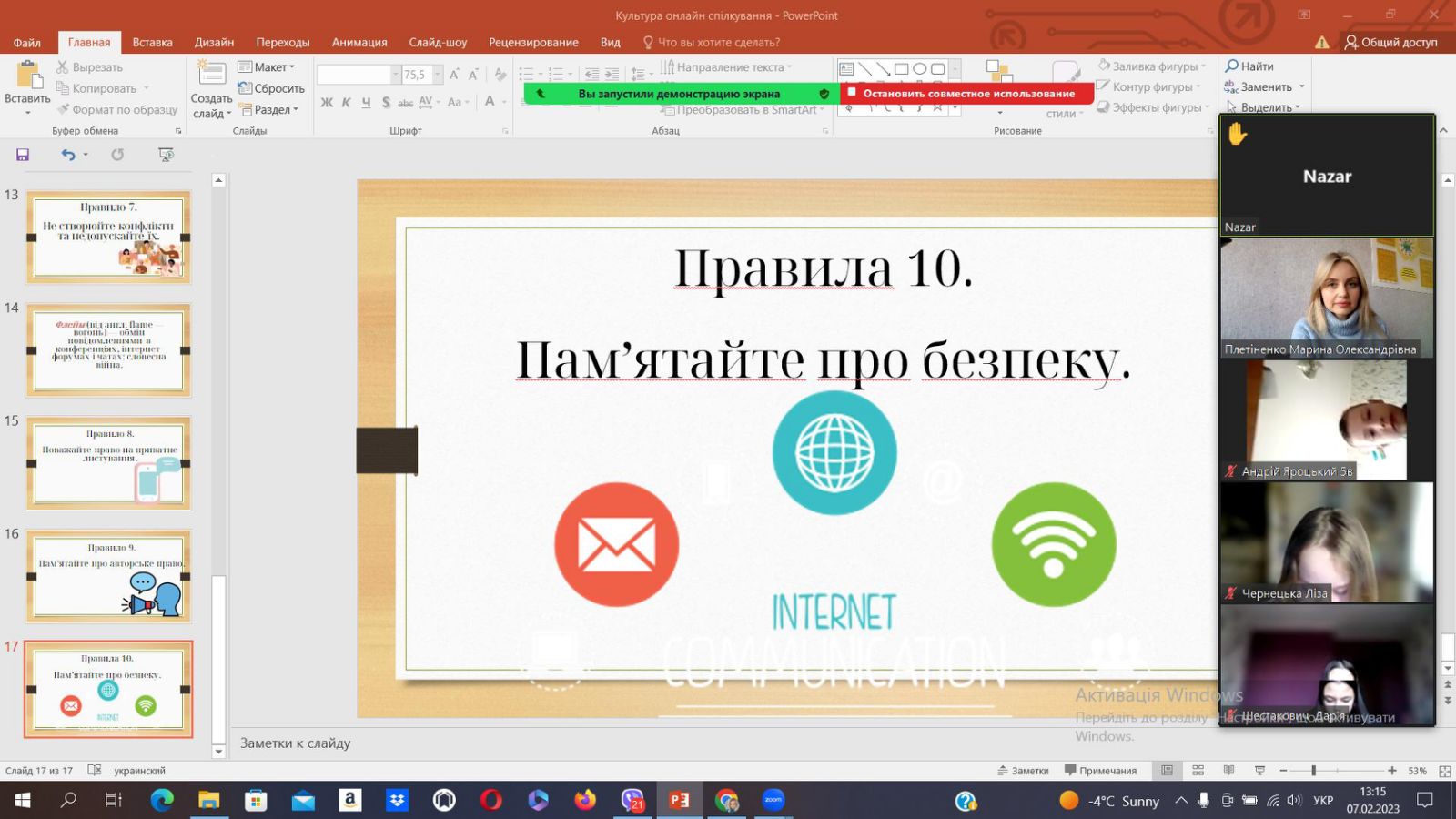Click the zoom slider handle
The image size is (1456, 819).
click(x=1313, y=771)
